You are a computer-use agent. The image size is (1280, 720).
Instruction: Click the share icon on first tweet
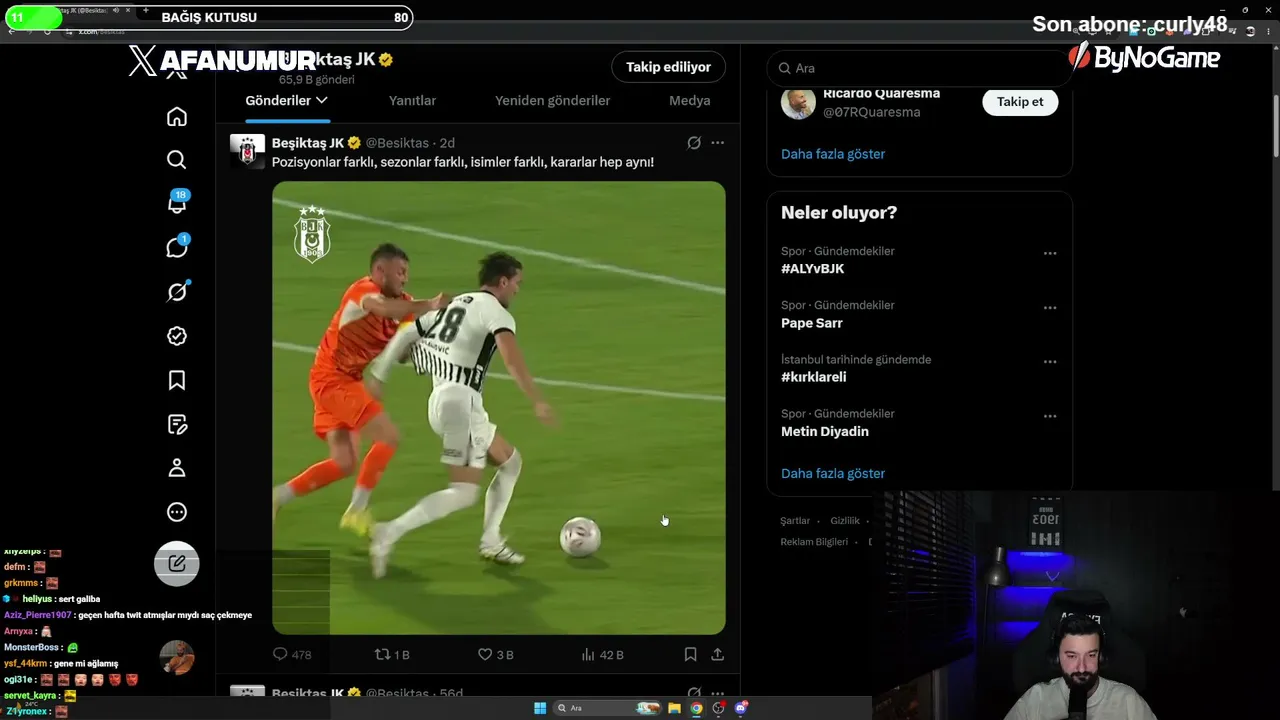[x=717, y=654]
